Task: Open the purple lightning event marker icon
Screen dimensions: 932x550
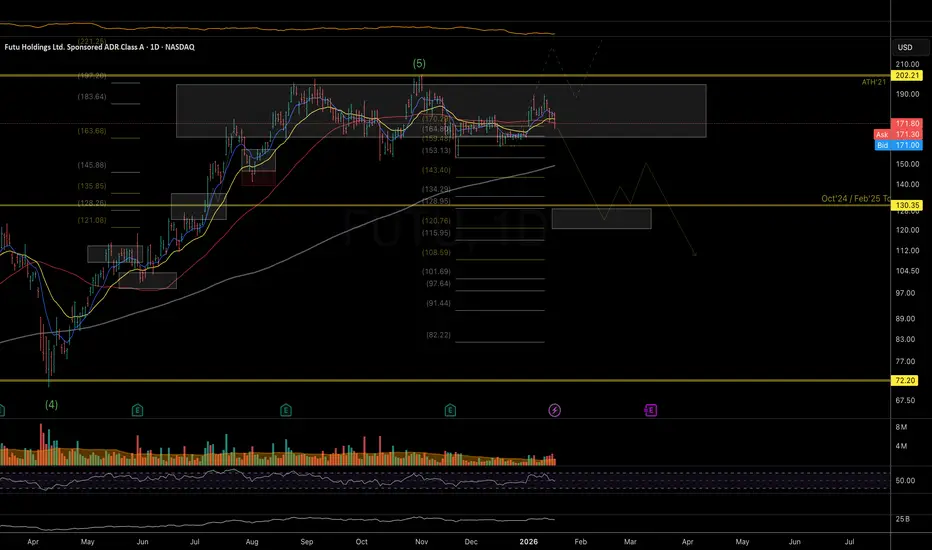Action: [x=555, y=410]
